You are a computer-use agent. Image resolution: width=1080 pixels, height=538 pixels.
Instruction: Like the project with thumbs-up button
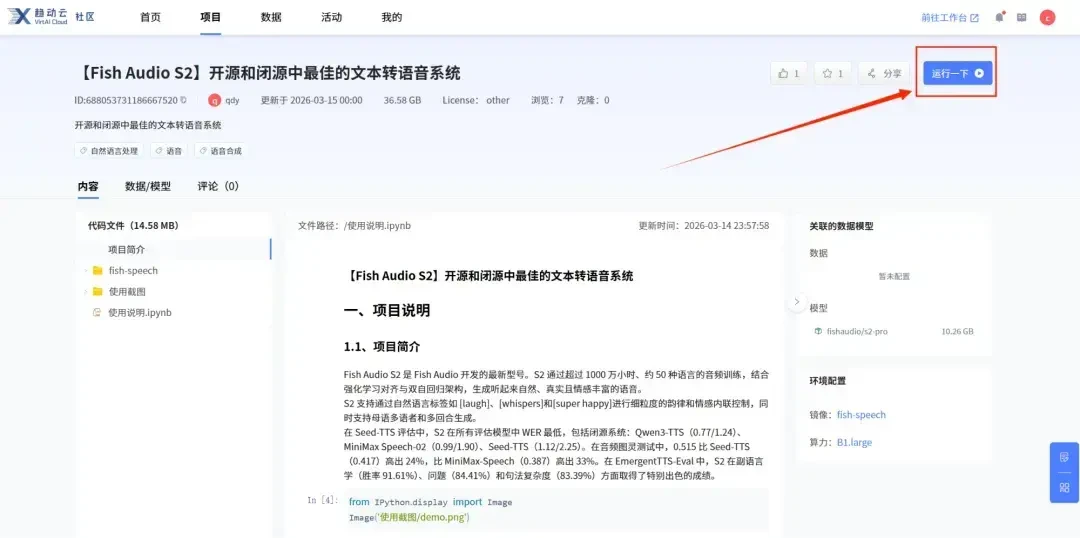click(789, 73)
